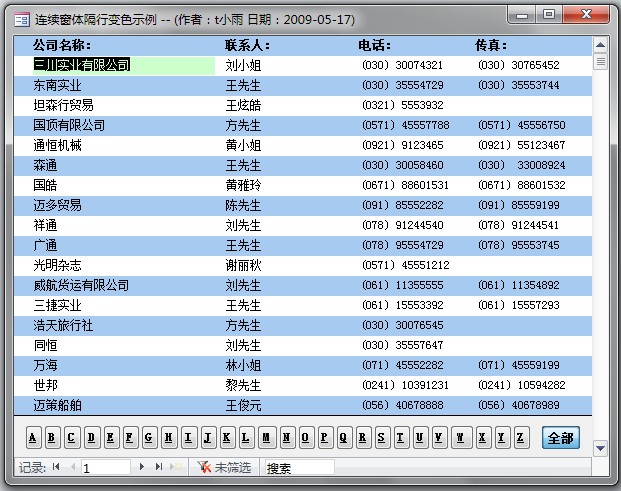Screen dimensions: 621x491
Task: Filter companies by letter L
Action: (246, 438)
